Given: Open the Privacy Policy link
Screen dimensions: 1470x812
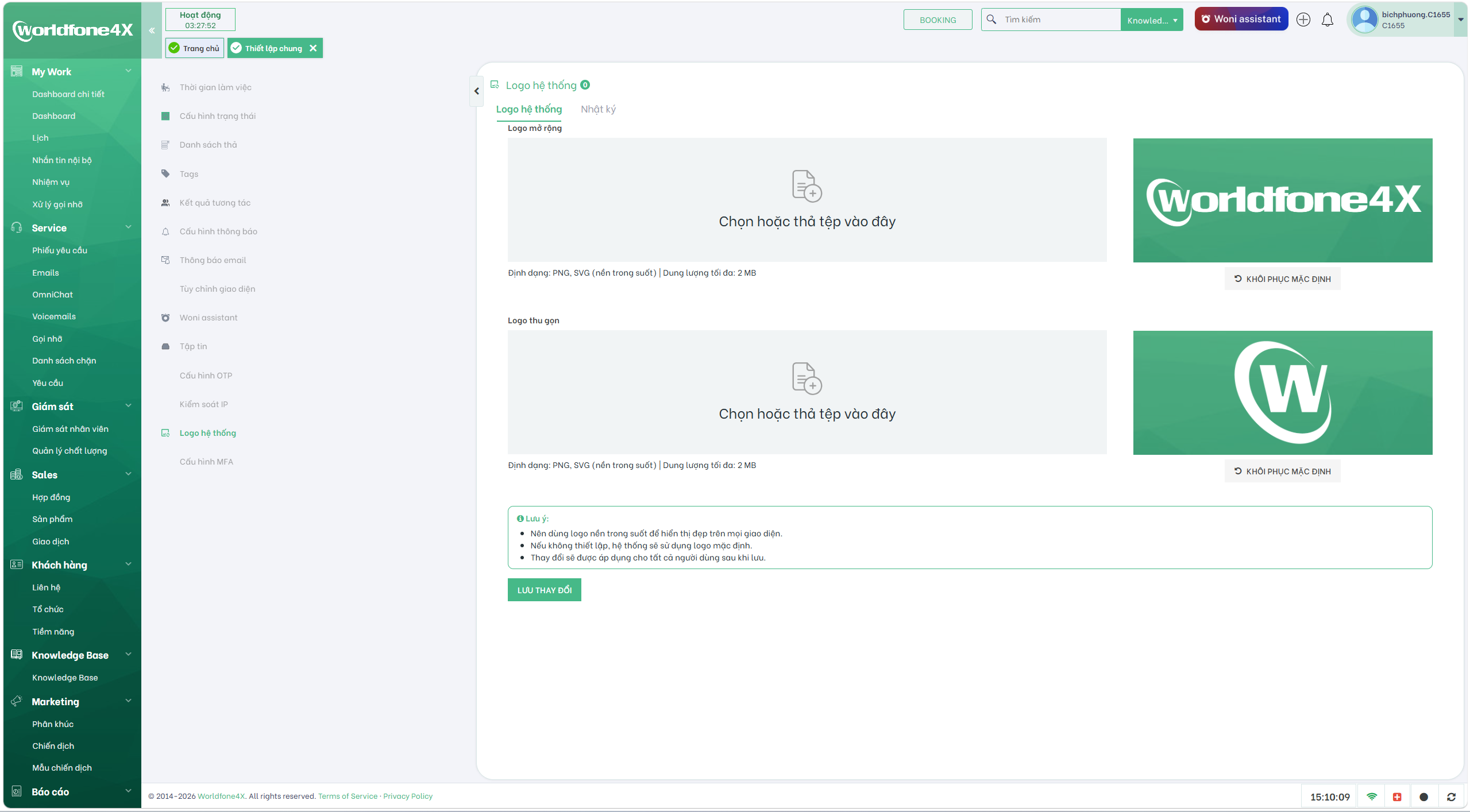Looking at the screenshot, I should 408,796.
